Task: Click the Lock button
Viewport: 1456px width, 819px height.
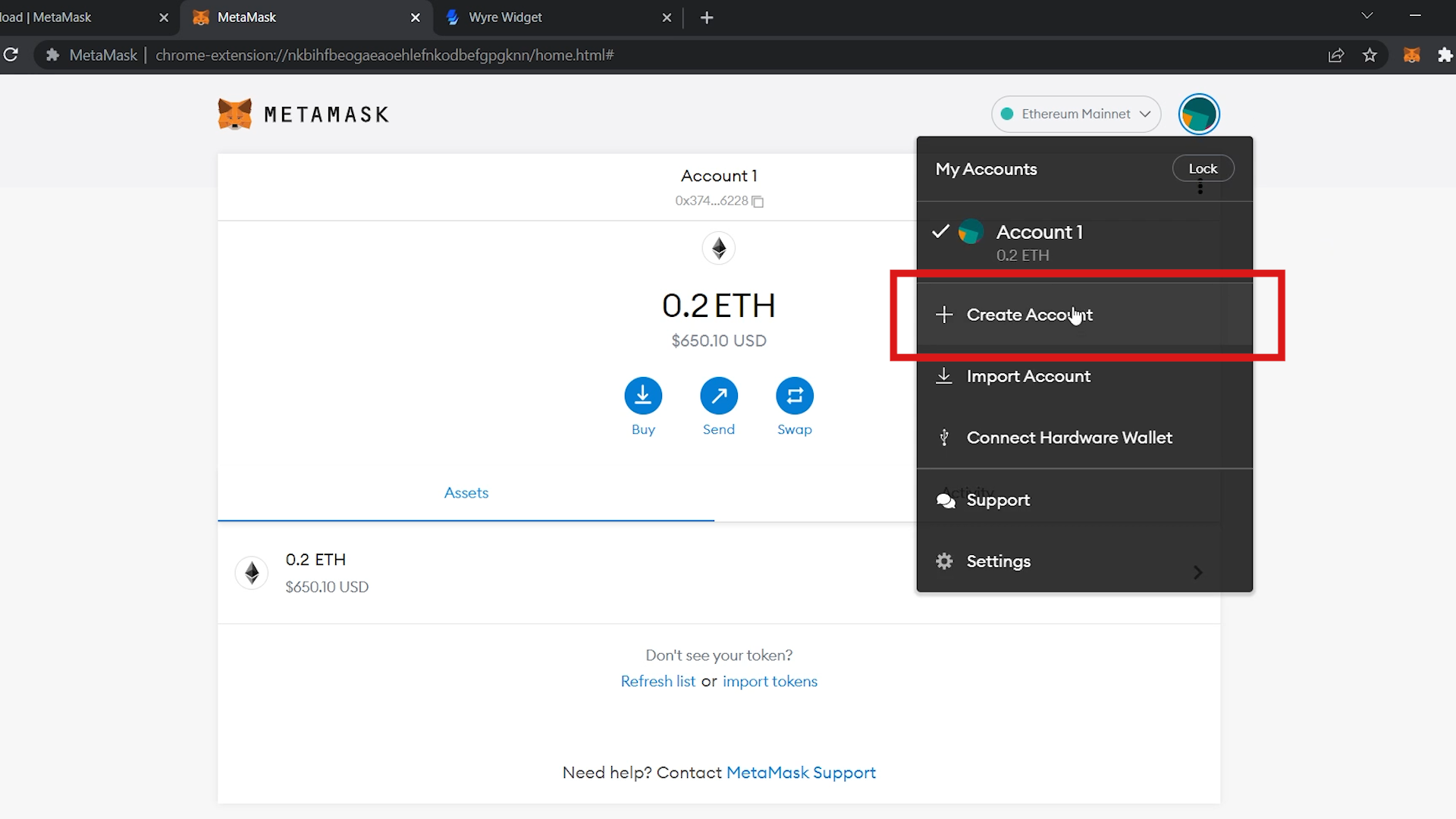Action: click(1203, 168)
